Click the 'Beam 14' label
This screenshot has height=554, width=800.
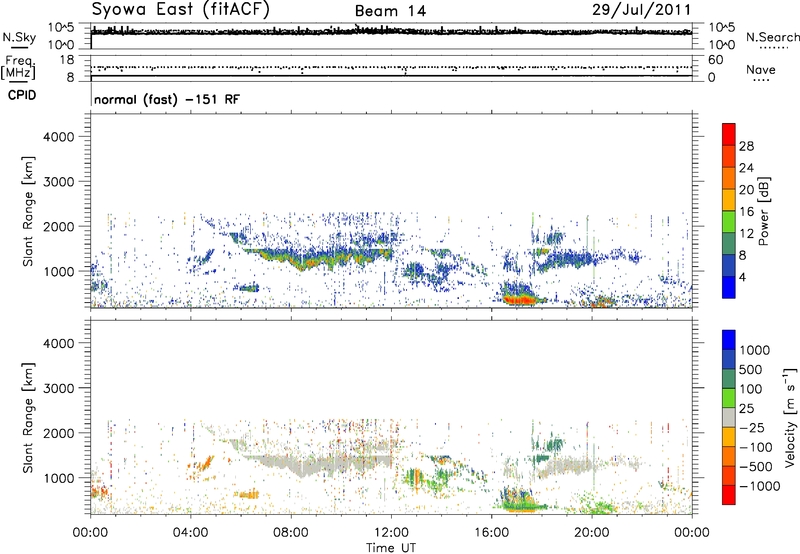tap(390, 11)
